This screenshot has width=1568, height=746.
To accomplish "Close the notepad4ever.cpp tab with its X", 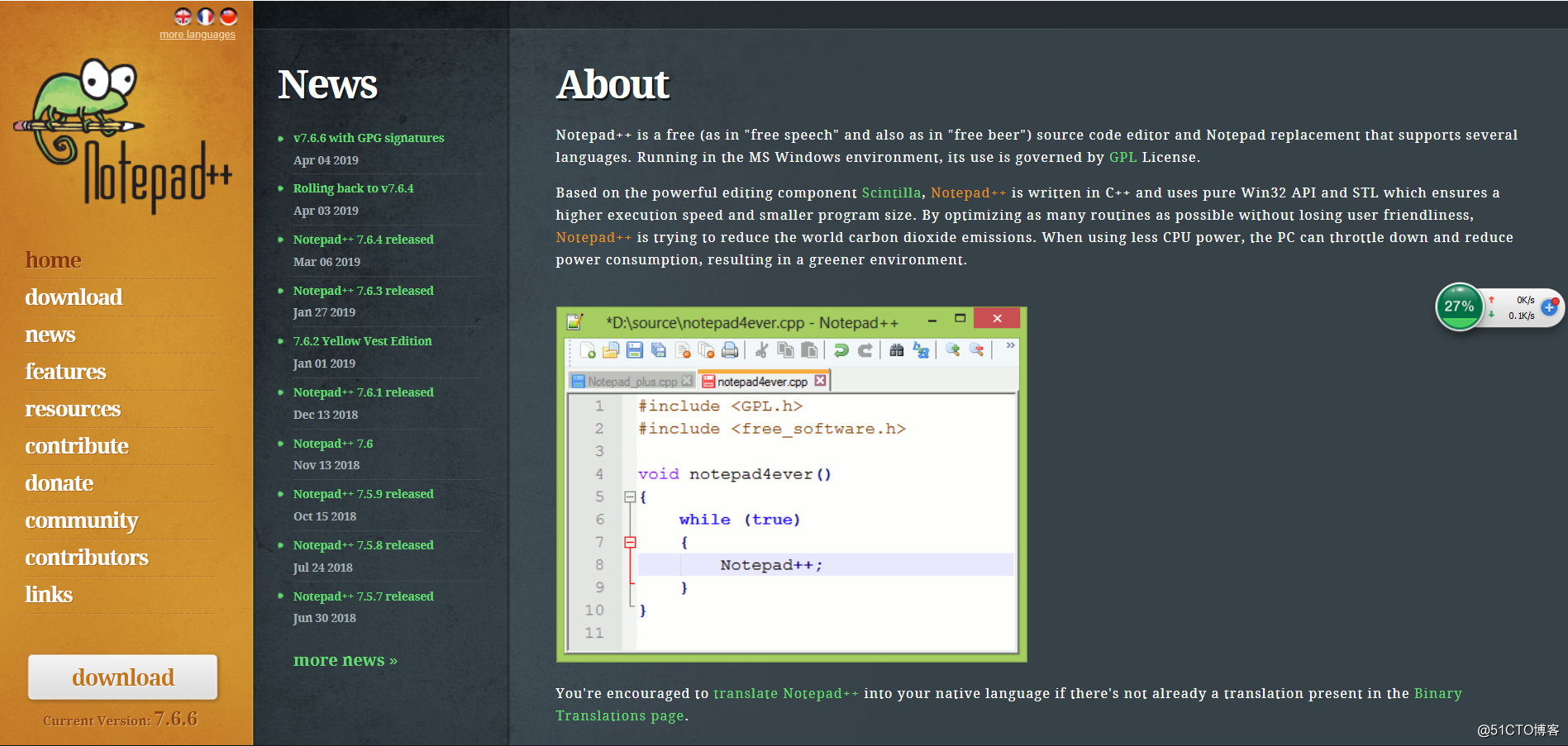I will (x=820, y=381).
